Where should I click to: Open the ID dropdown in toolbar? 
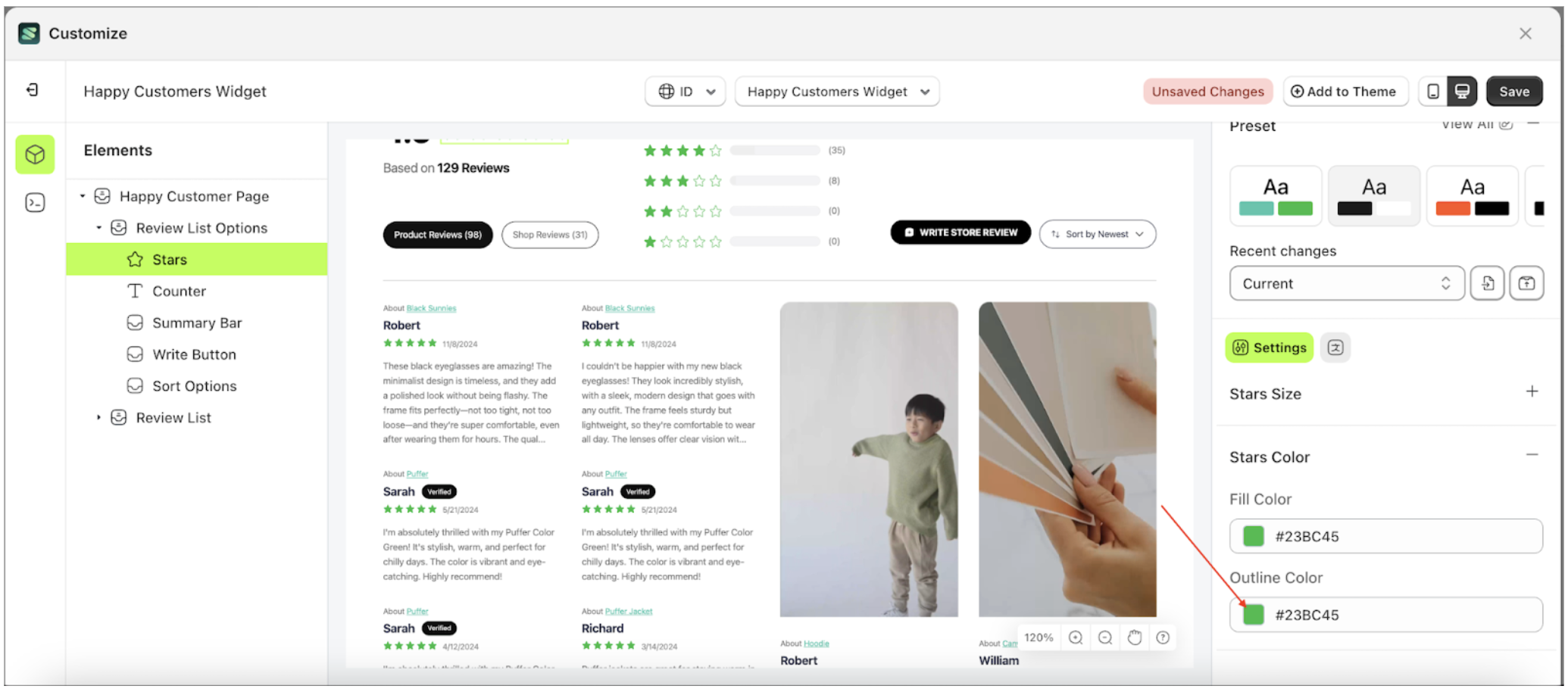(x=686, y=91)
